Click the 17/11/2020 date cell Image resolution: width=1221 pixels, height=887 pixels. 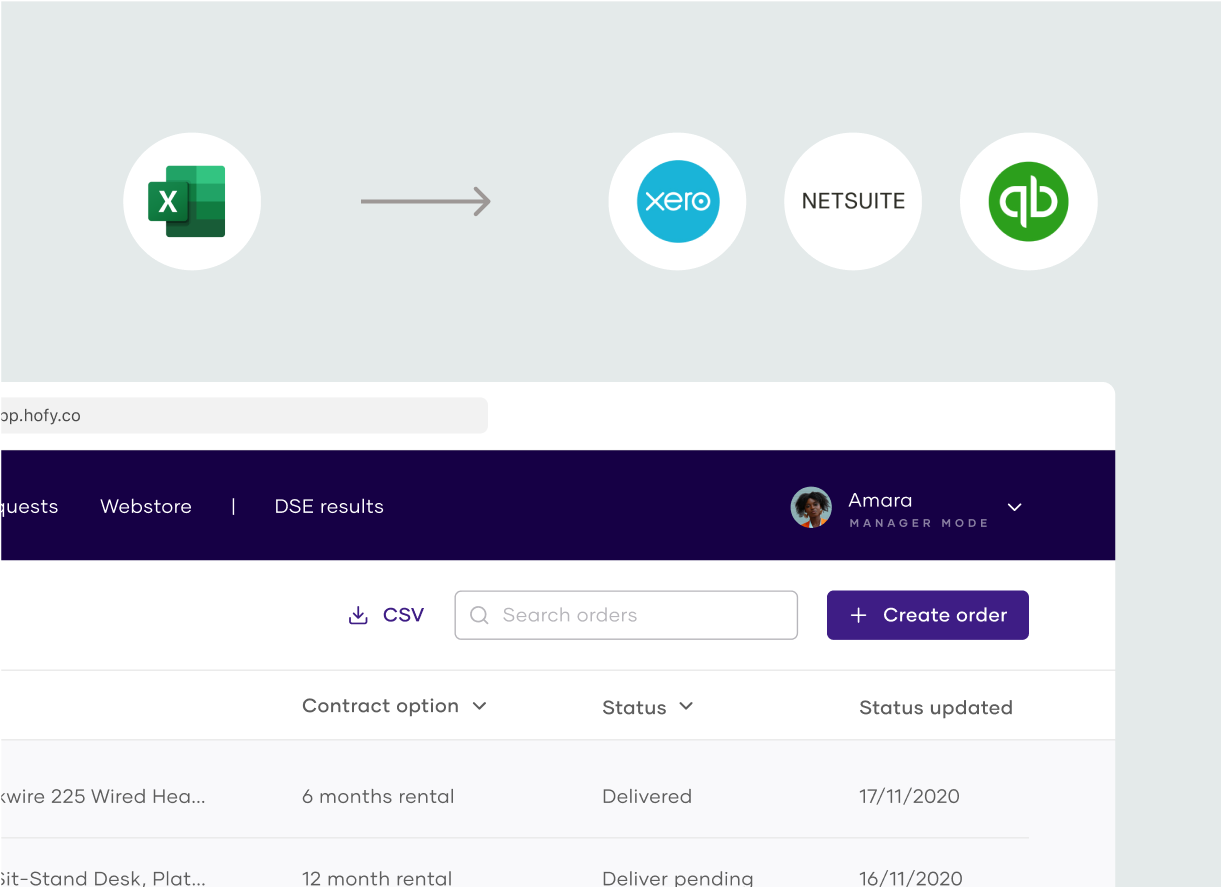pos(909,796)
